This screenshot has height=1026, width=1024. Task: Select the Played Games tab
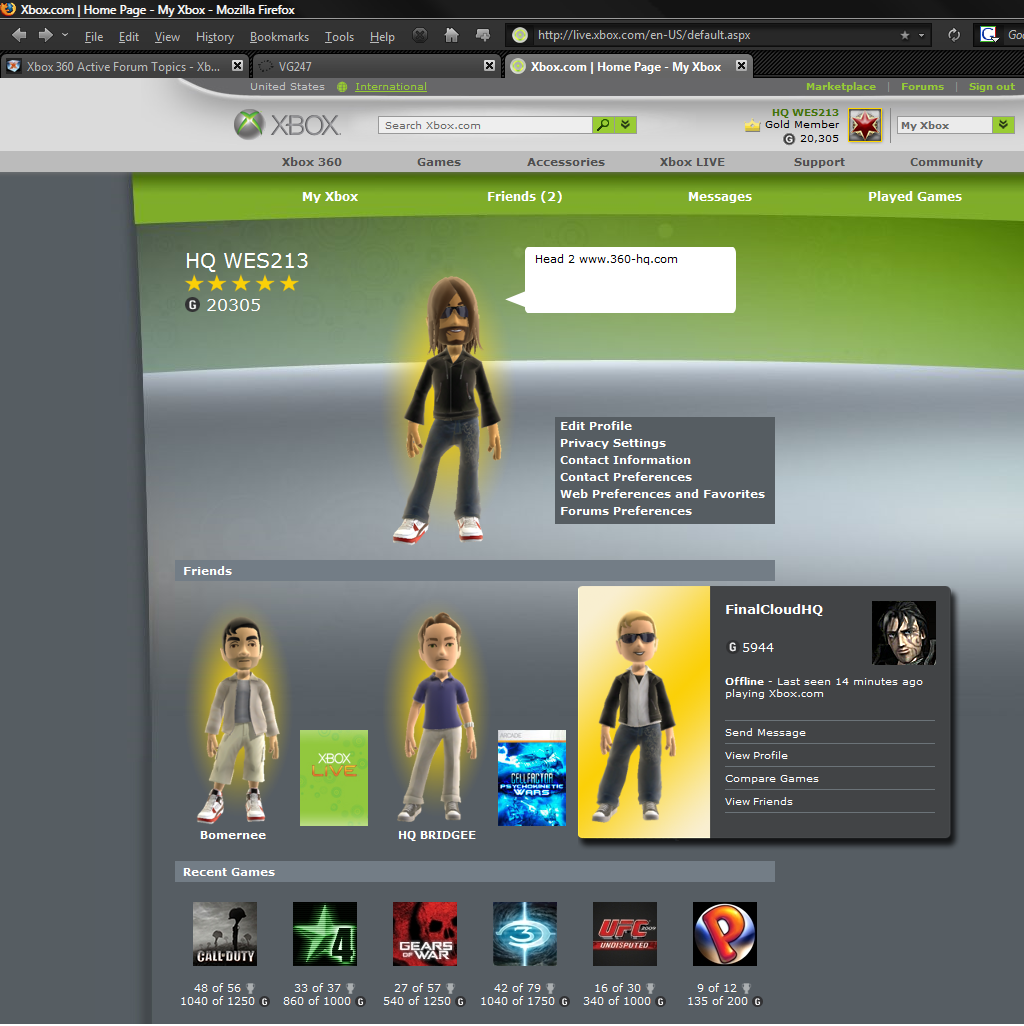(x=915, y=196)
